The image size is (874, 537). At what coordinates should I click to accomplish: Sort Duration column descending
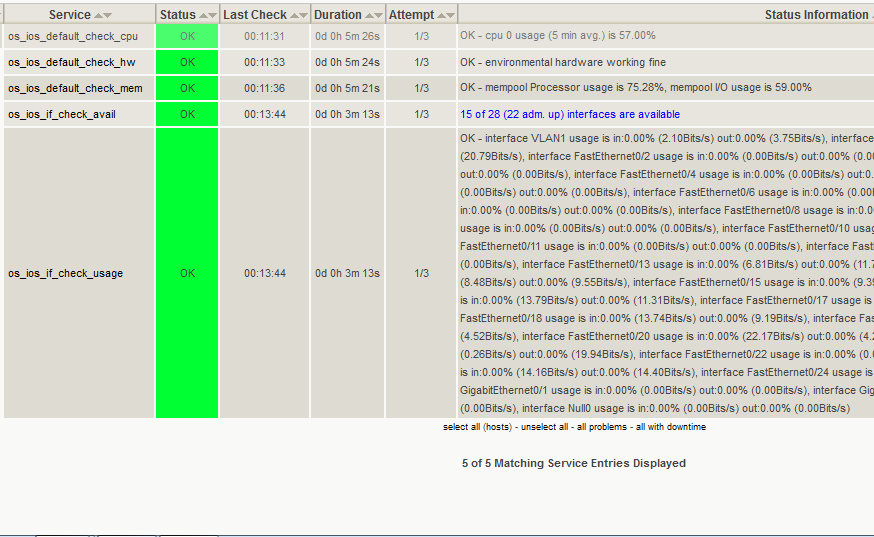point(378,16)
